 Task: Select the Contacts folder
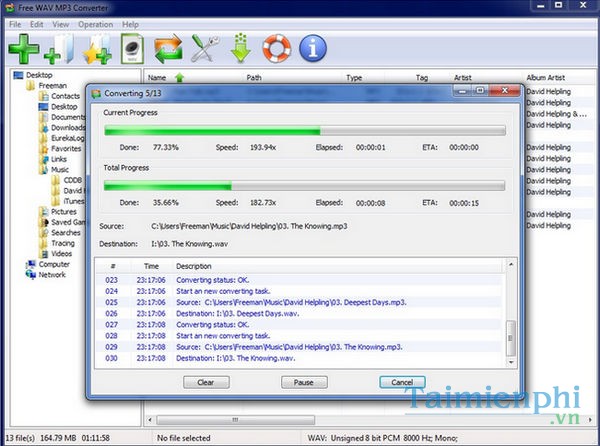(65, 96)
